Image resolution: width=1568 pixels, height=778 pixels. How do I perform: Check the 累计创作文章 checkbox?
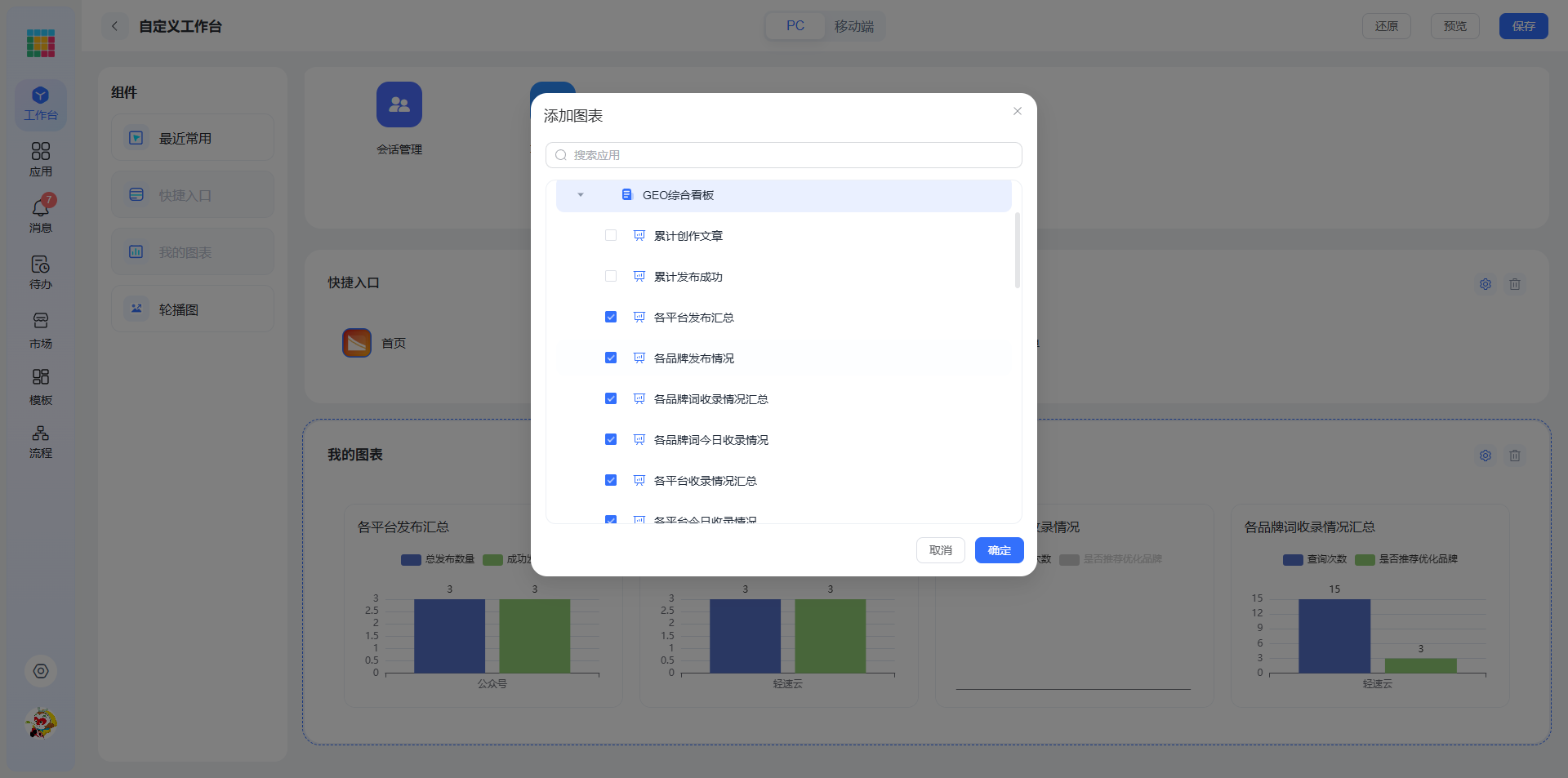pos(611,235)
